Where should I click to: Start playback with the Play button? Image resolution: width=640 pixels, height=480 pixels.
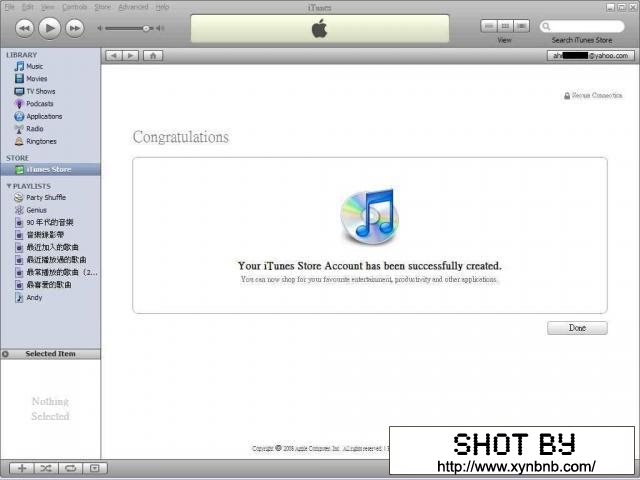[x=49, y=28]
